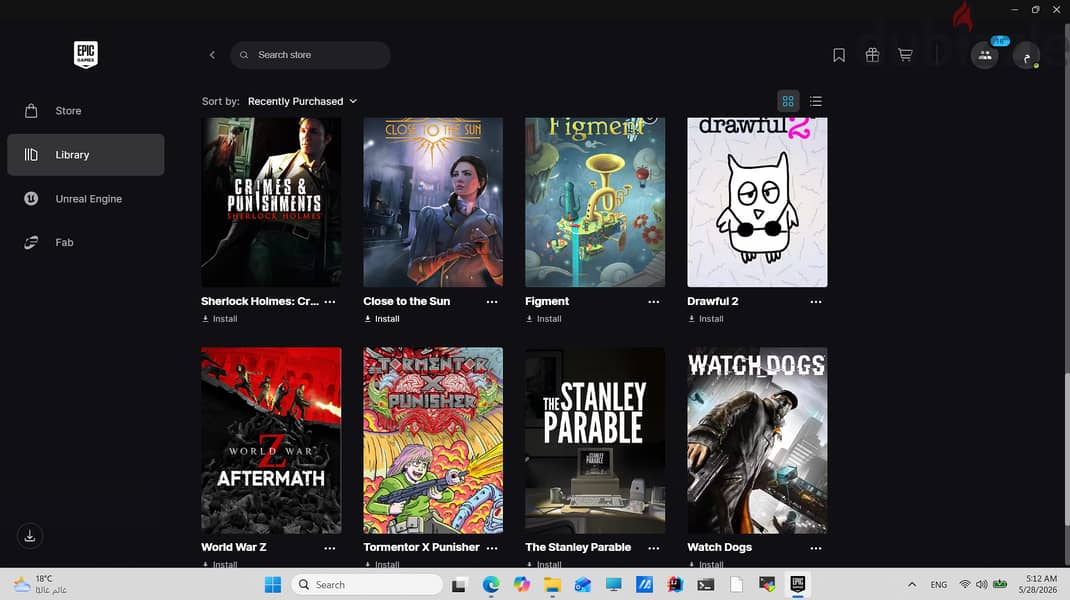Open the gift icon
1070x600 pixels.
[x=872, y=55]
